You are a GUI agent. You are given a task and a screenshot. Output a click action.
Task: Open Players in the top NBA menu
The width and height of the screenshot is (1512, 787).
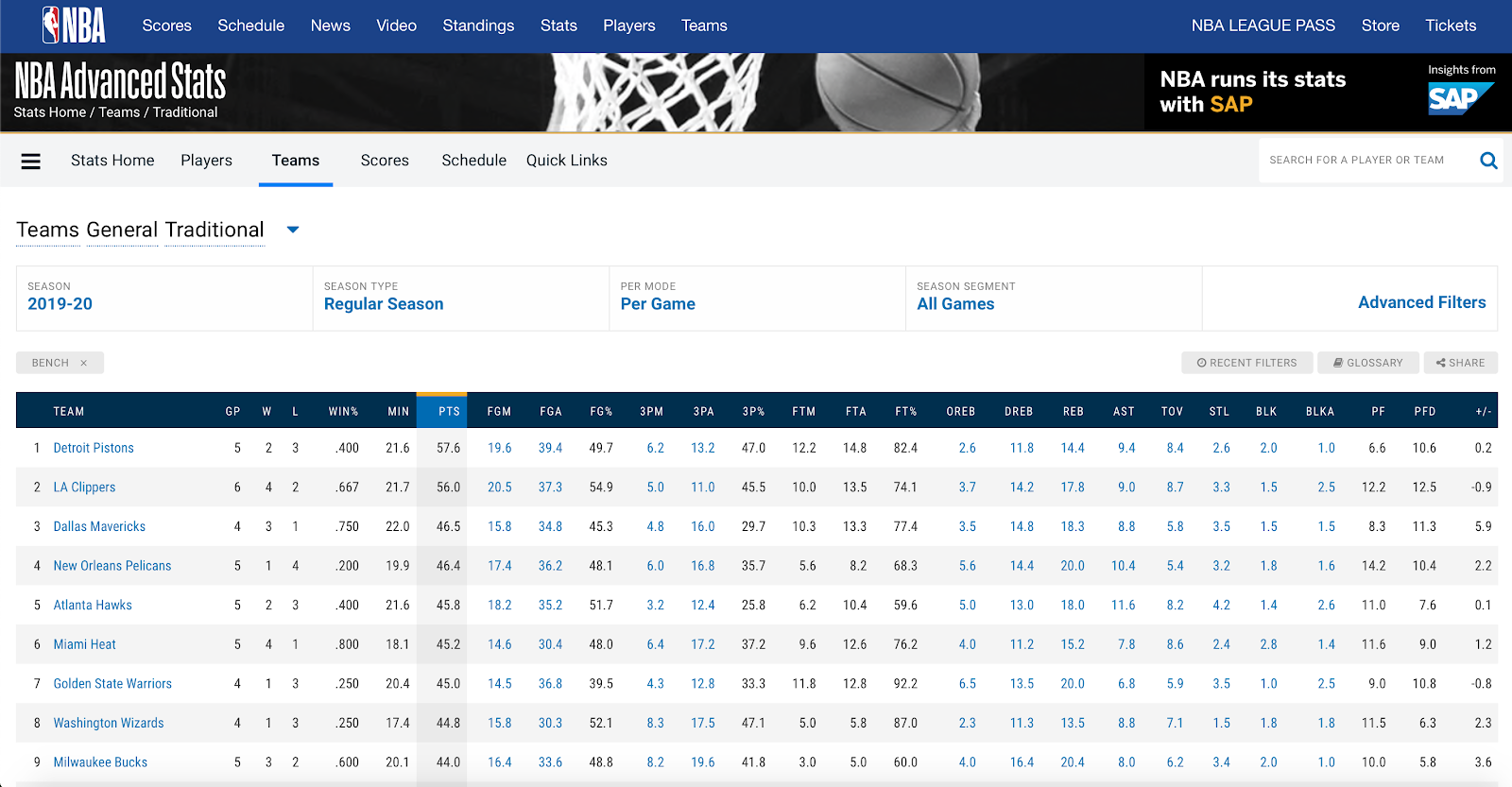tap(629, 26)
